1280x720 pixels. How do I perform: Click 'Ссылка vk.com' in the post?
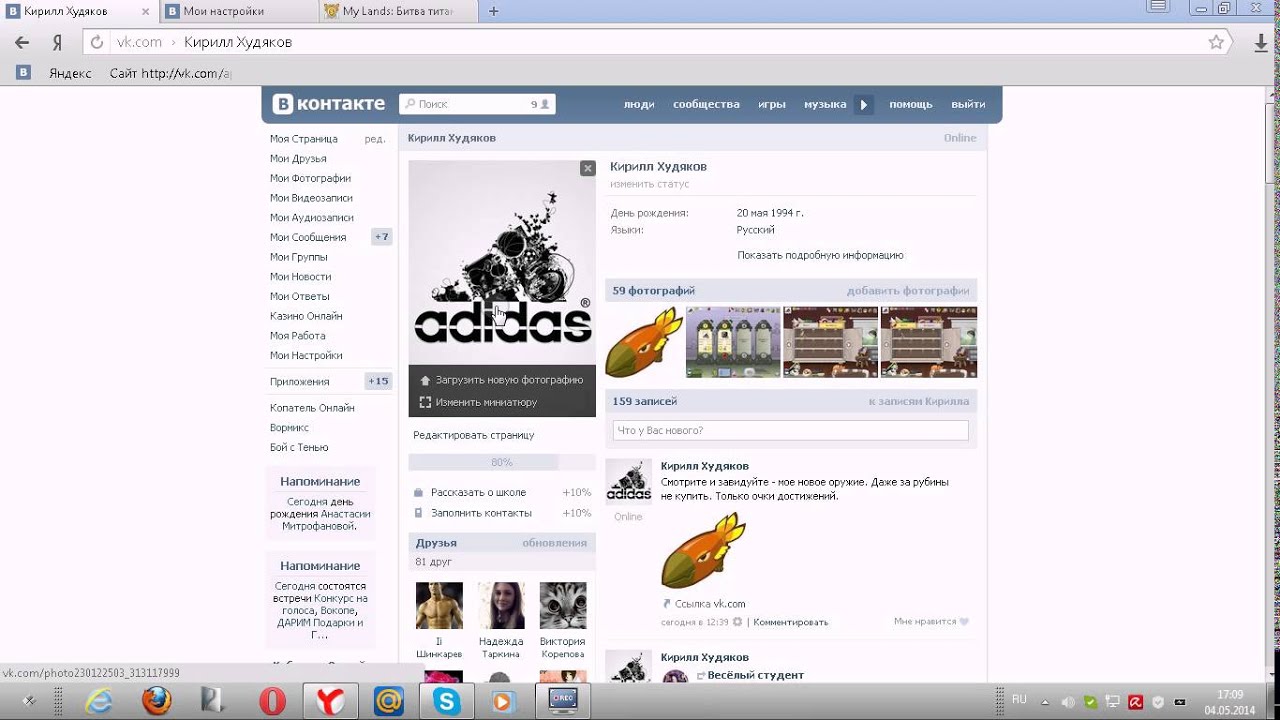point(709,603)
